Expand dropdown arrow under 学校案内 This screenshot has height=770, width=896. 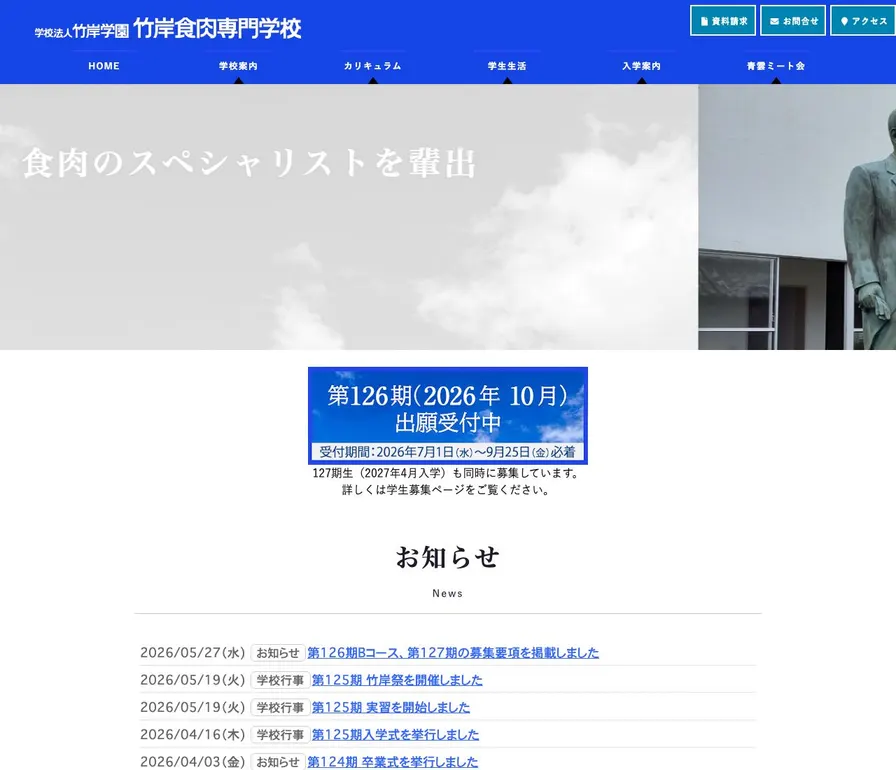coord(239,81)
